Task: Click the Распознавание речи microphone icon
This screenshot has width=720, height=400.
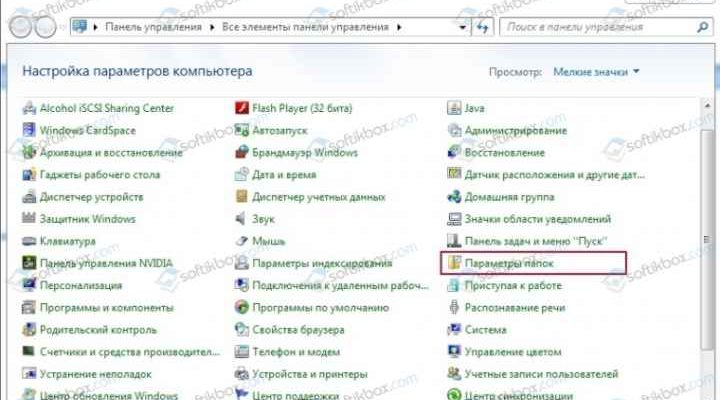Action: [x=454, y=308]
